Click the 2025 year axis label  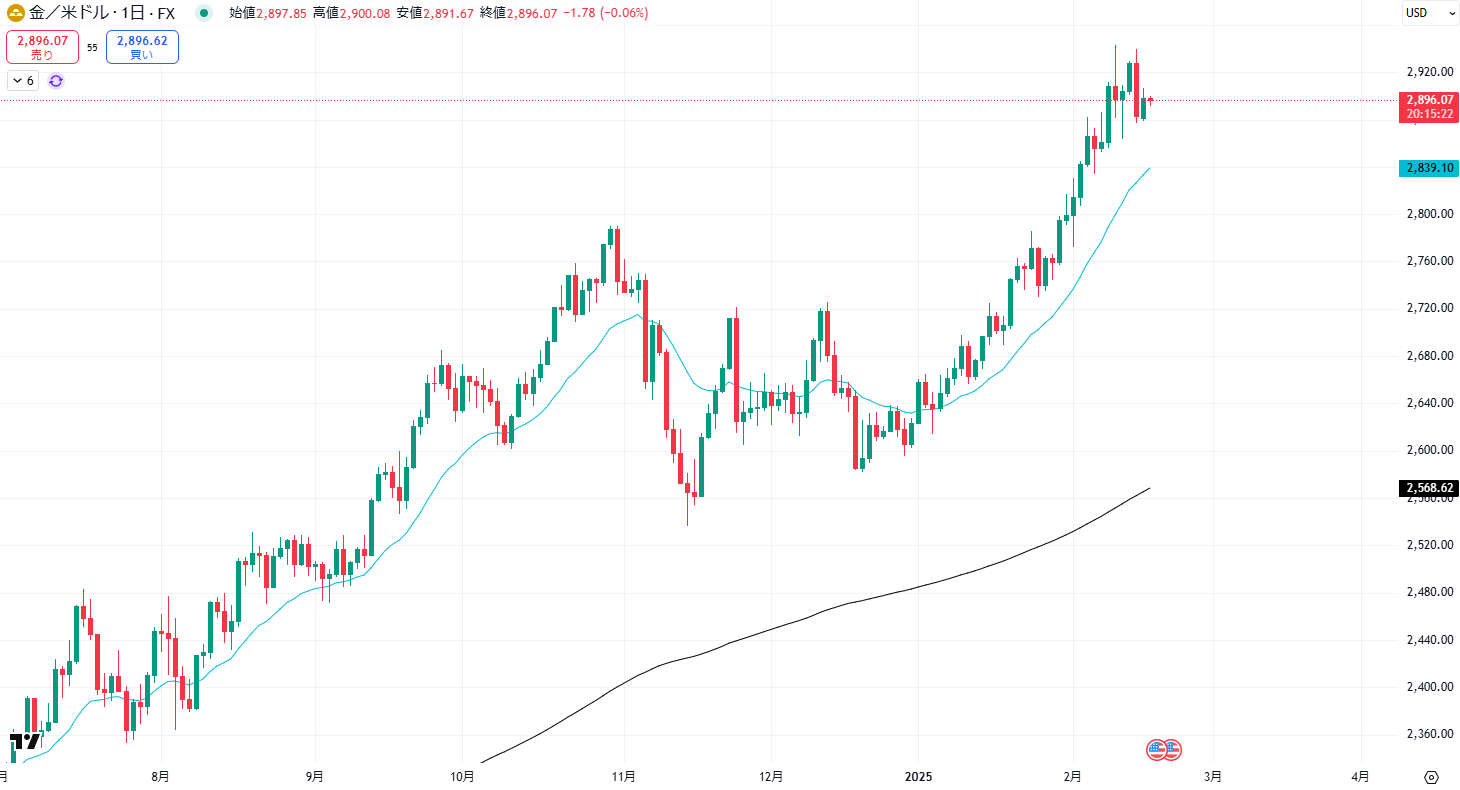point(918,776)
